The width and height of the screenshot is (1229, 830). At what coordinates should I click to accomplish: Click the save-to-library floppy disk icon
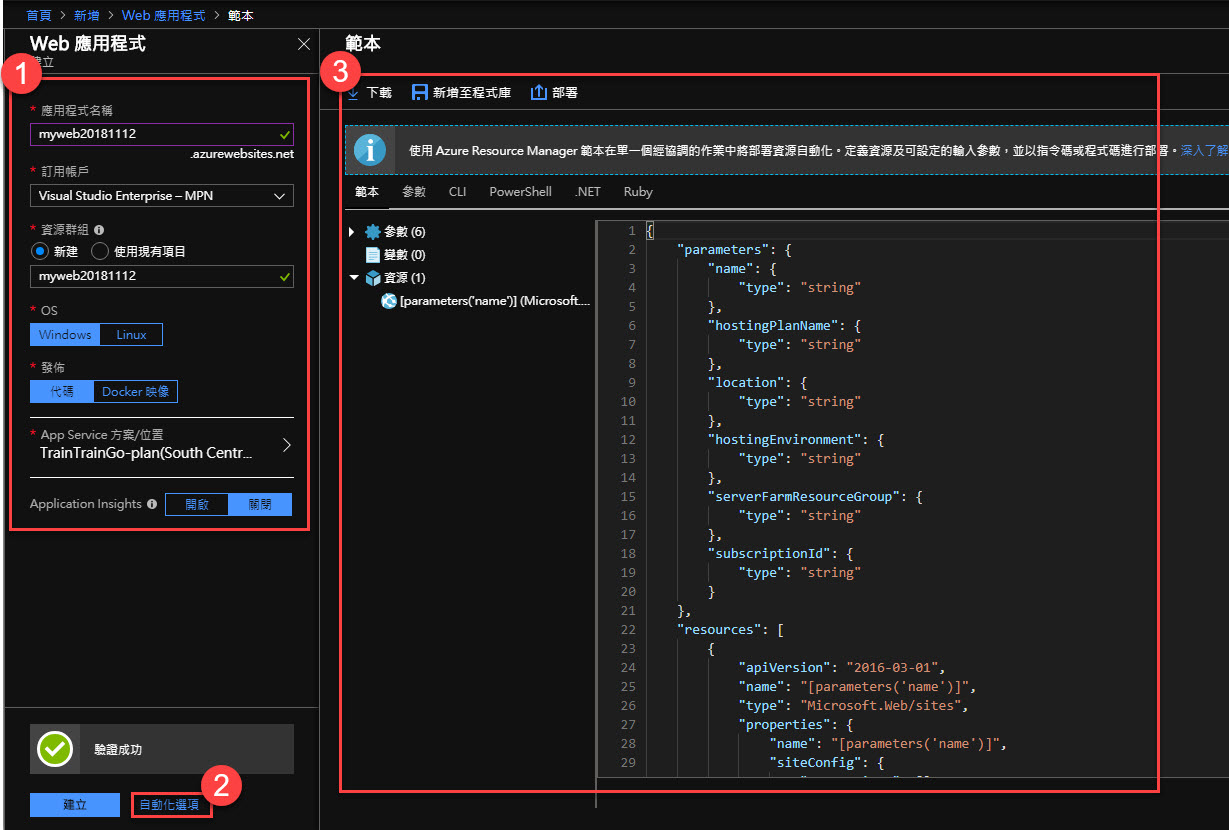(420, 92)
